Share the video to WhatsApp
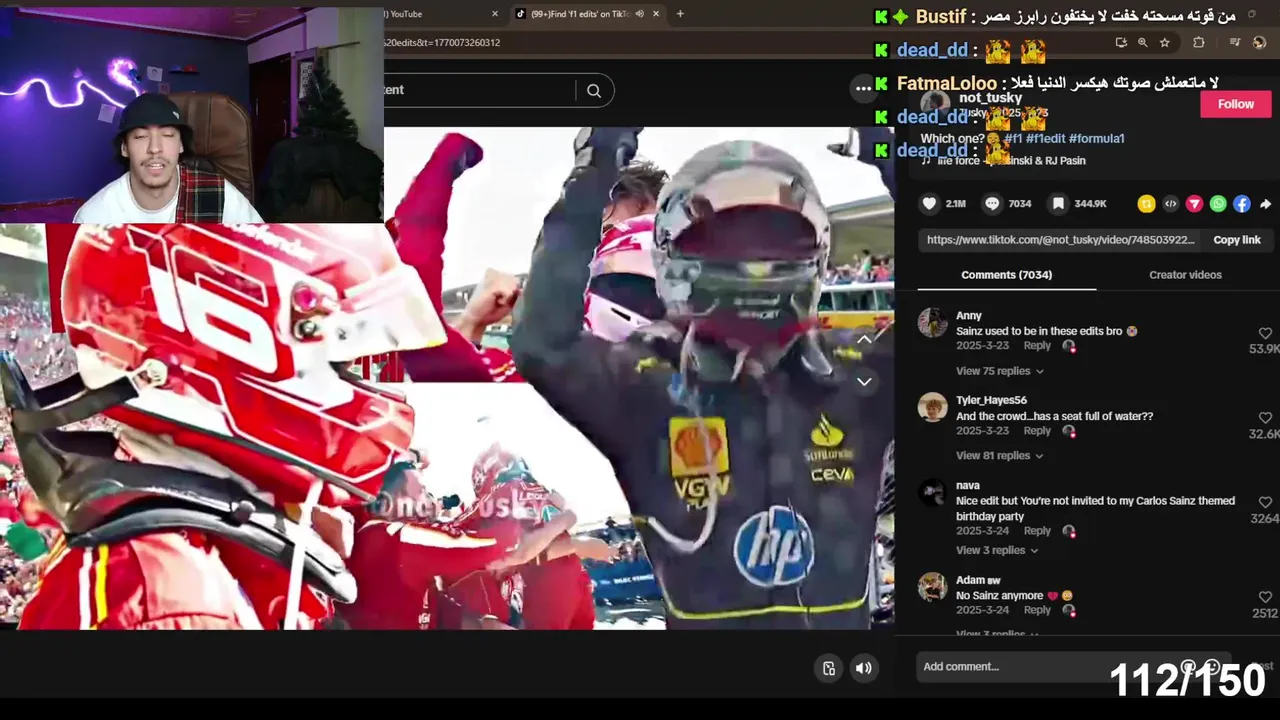1280x720 pixels. 1218,204
